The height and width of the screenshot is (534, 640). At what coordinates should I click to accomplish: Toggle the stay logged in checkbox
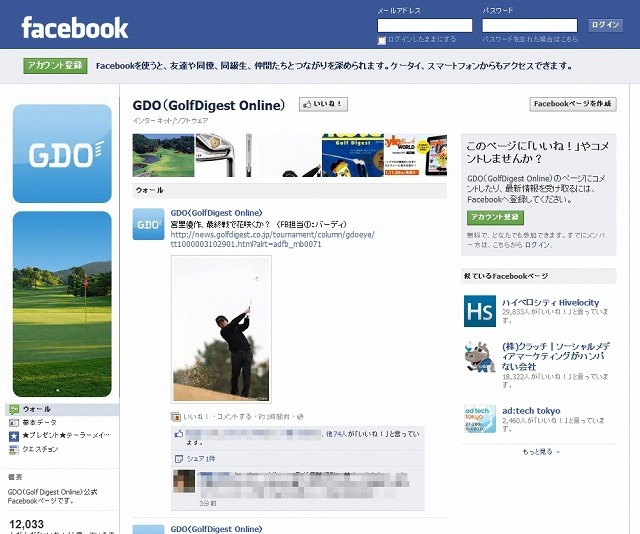pyautogui.click(x=381, y=40)
